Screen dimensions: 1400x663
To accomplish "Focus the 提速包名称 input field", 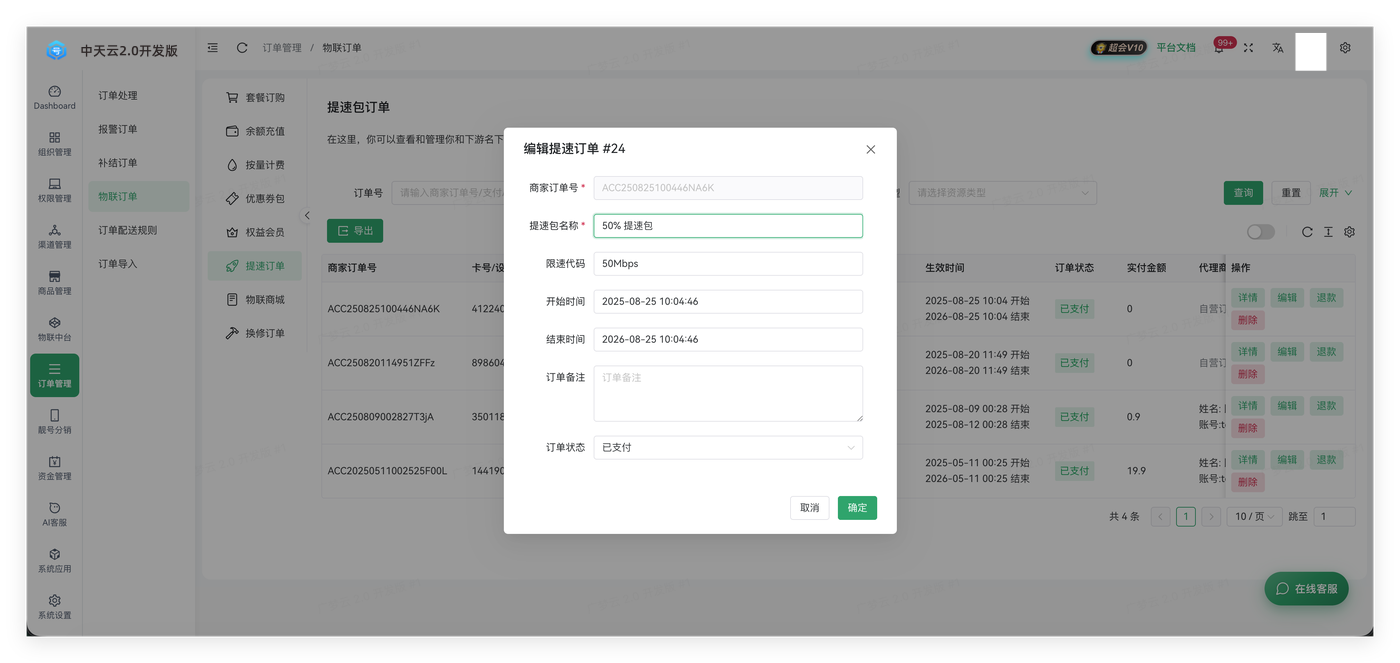I will (728, 226).
